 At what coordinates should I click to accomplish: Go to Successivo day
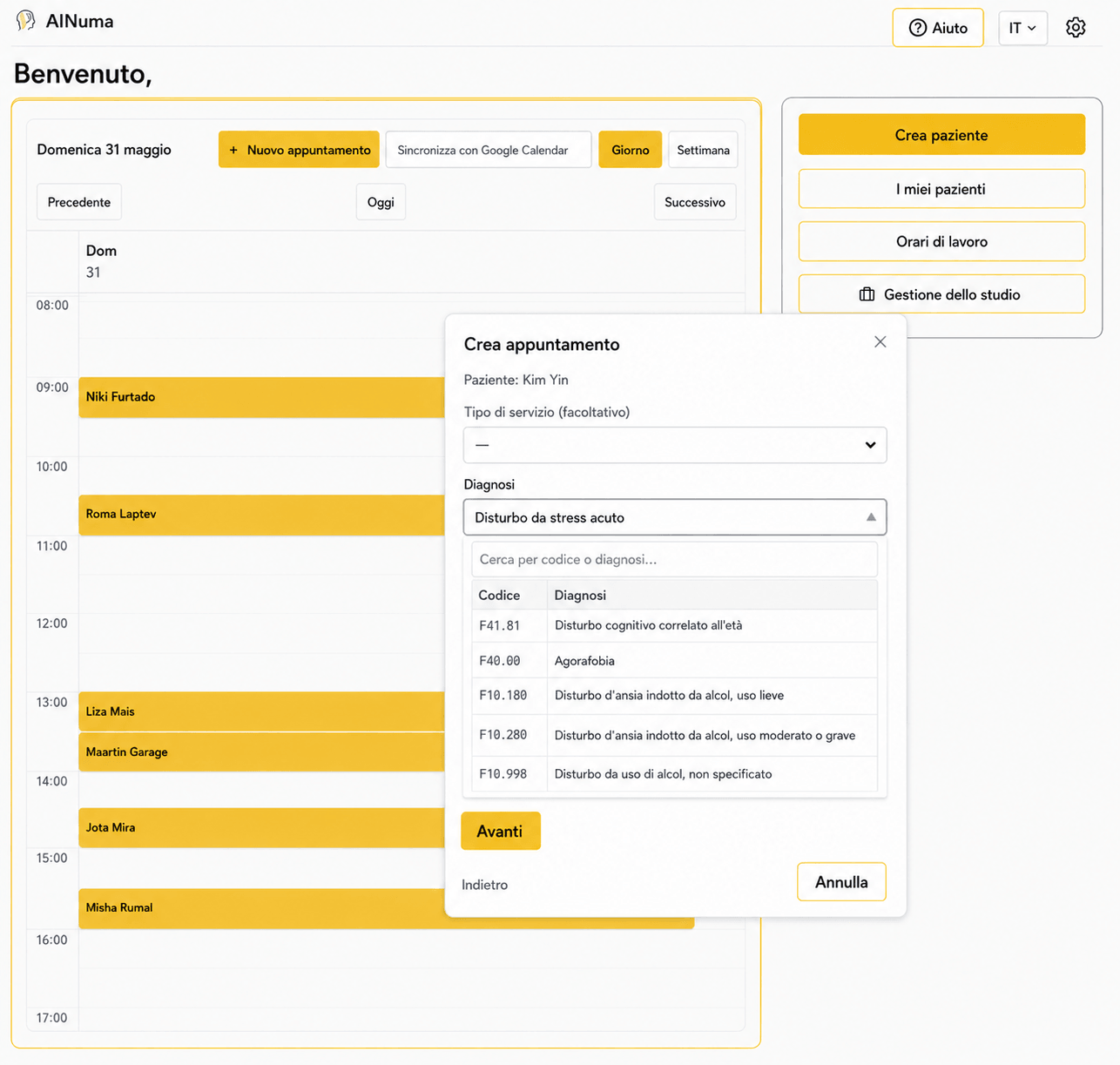695,202
